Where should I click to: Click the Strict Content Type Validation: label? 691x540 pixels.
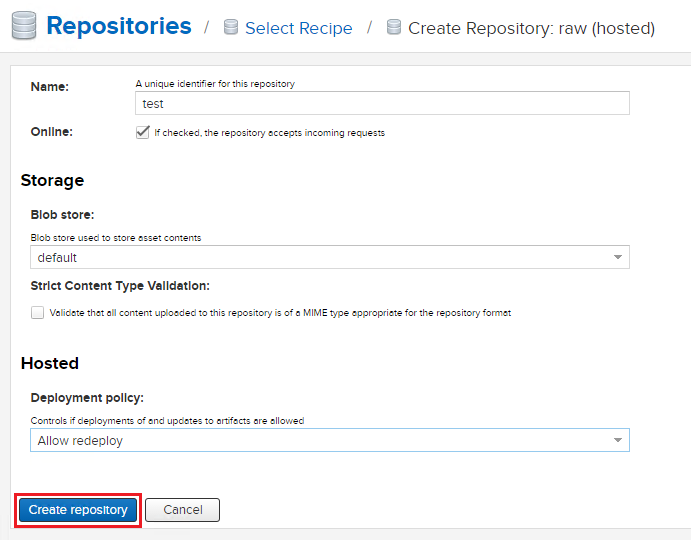coord(120,286)
